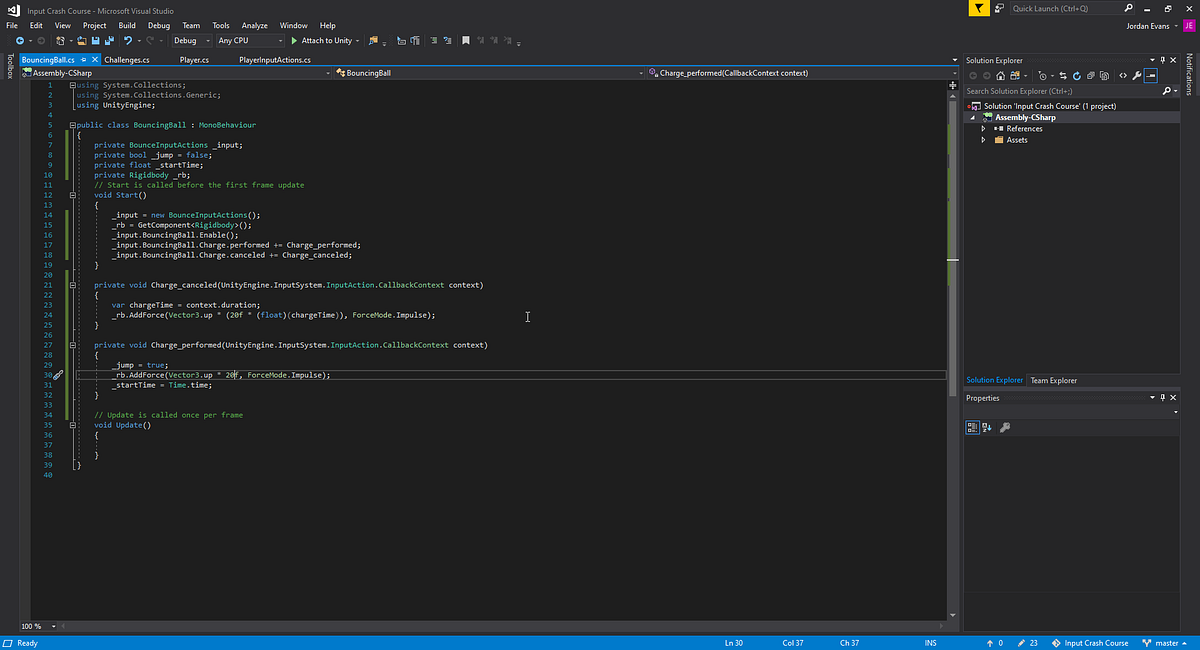Open the Pending Changes Filter icon in Solution Explorer
Image resolution: width=1200 pixels, height=650 pixels.
tap(1043, 76)
